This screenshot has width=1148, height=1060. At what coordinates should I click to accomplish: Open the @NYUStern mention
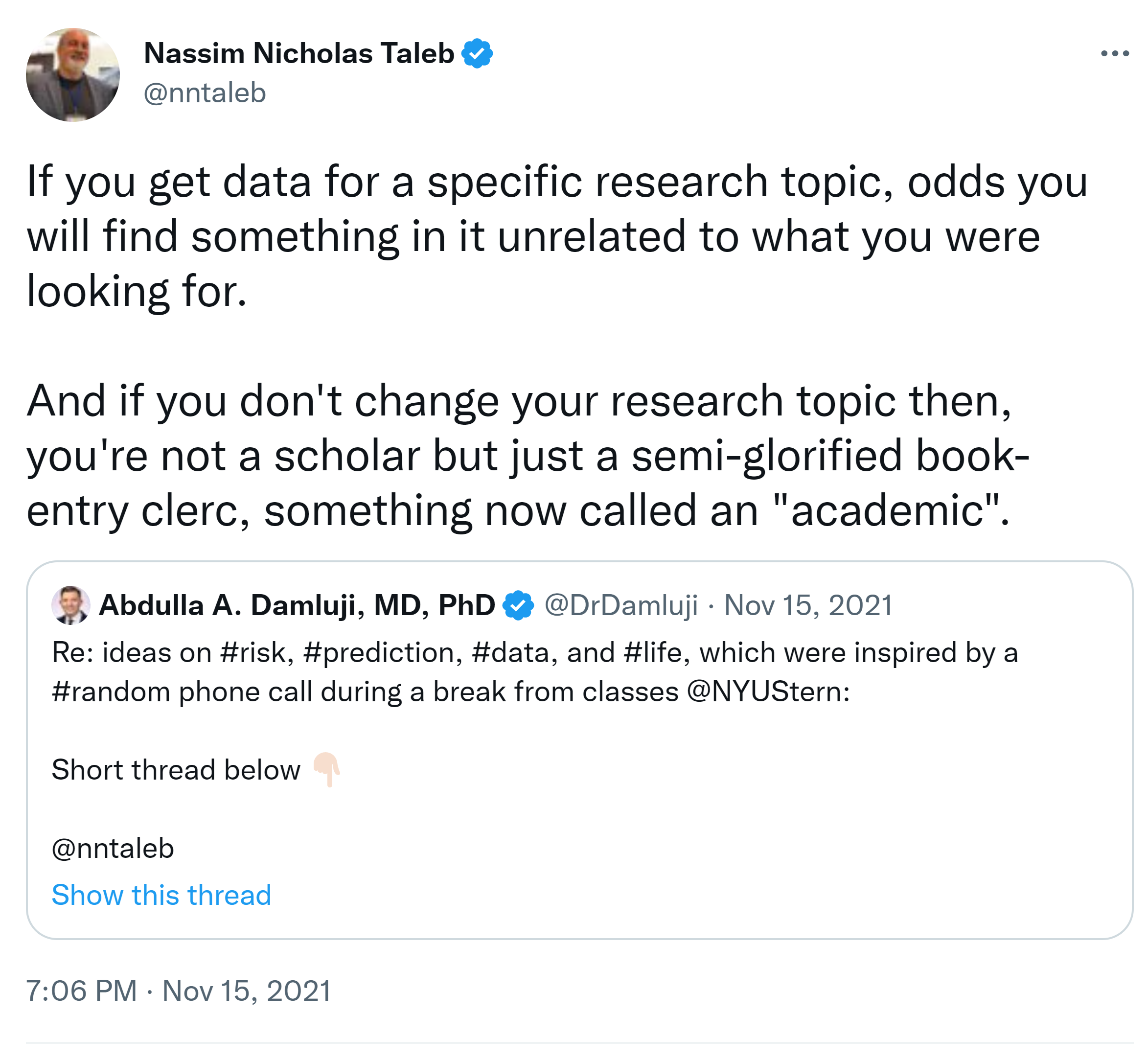coord(768,691)
